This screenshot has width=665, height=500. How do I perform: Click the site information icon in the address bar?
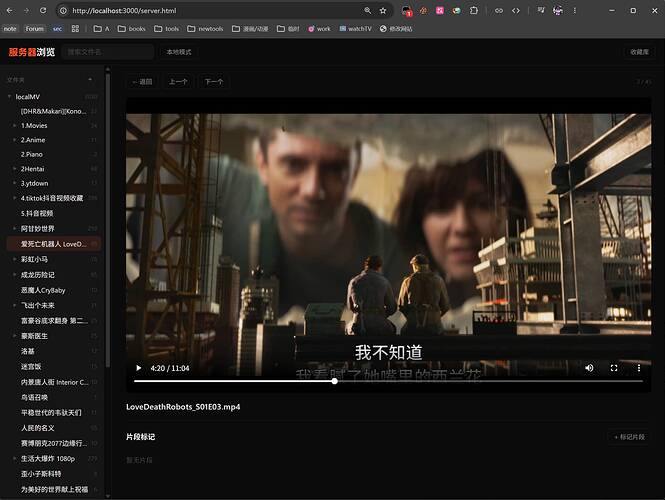click(x=63, y=11)
